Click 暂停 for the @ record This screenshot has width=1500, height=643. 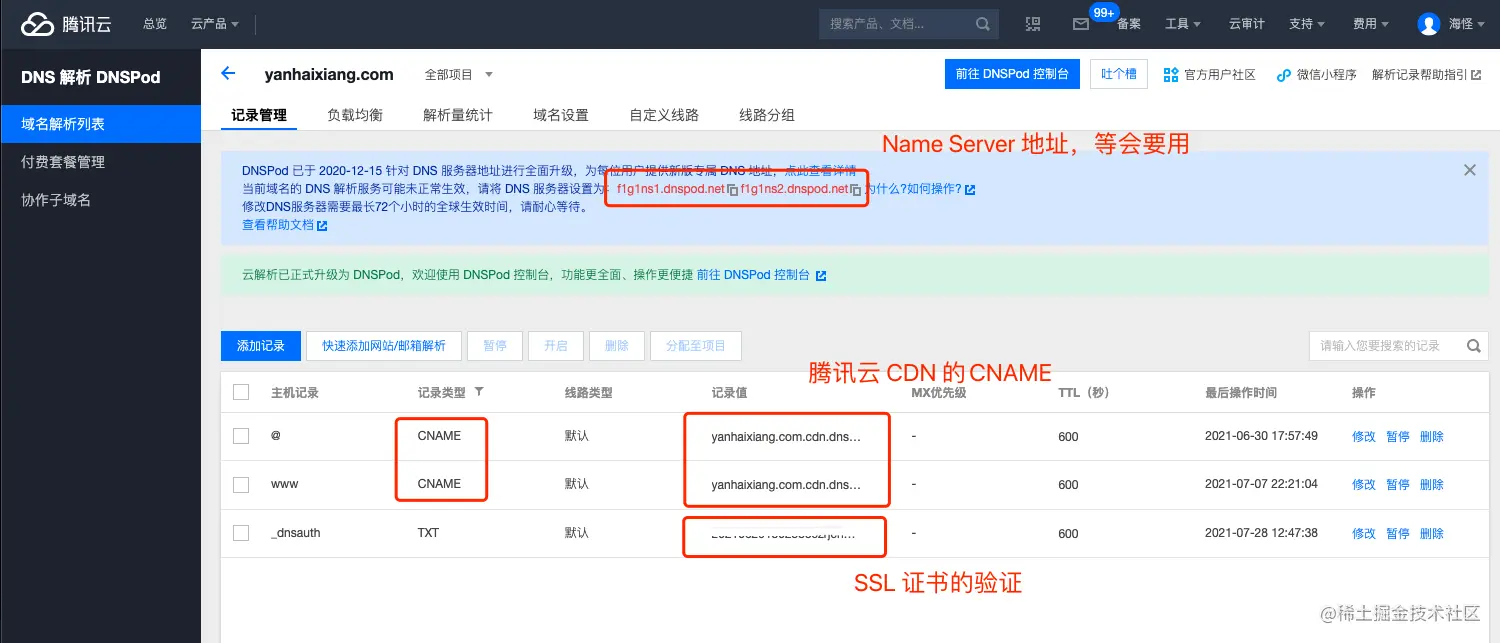coord(1398,437)
